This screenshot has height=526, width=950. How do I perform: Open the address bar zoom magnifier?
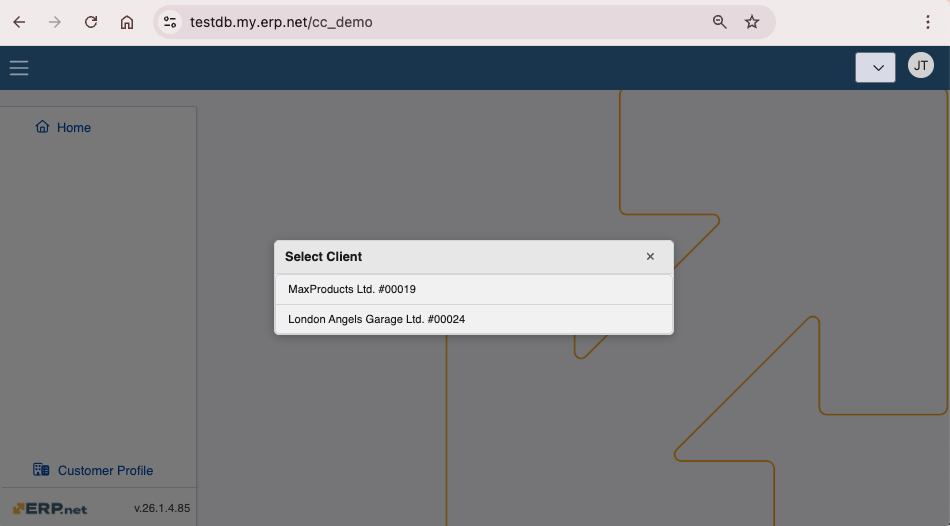tap(719, 22)
